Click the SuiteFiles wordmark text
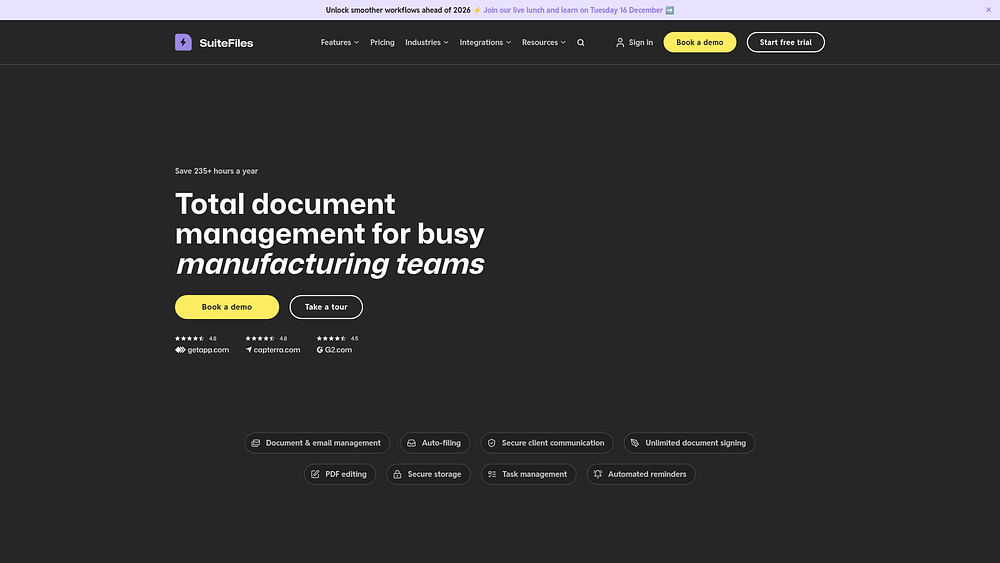1000x563 pixels. (x=226, y=43)
